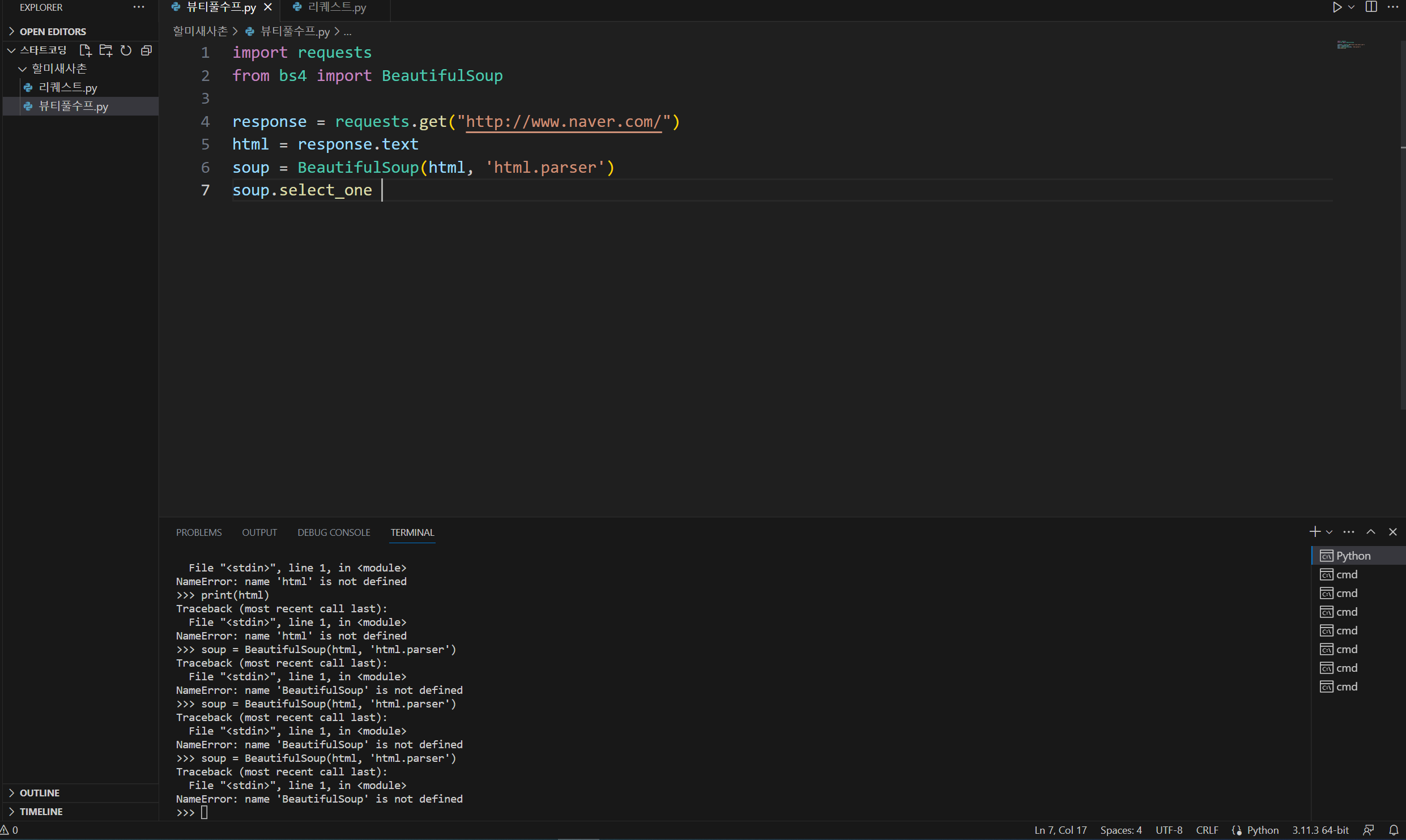Click the Python file icon beside 리퀘스트.py in tree
The height and width of the screenshot is (840, 1406).
pos(28,88)
